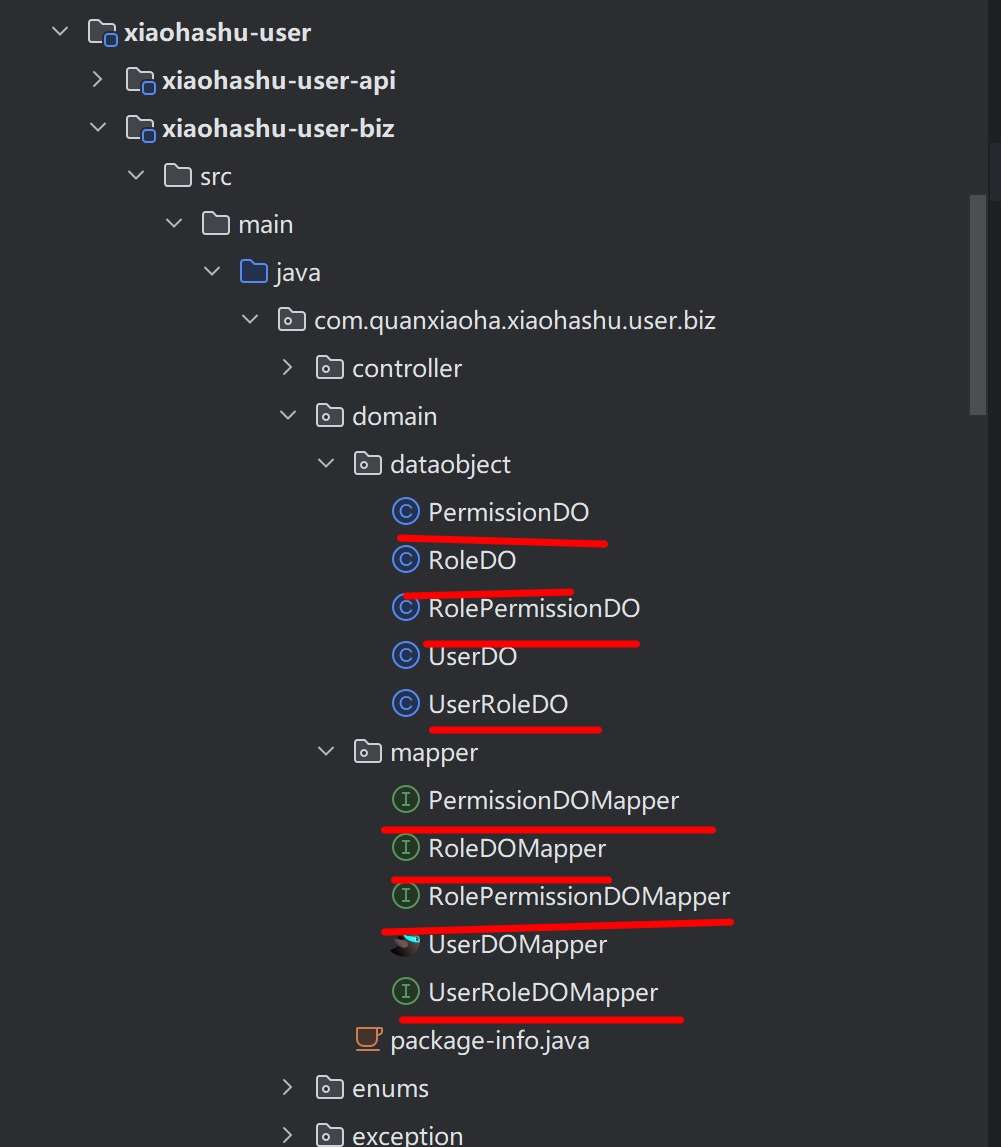Click the package-info.java coffee cup icon
The height and width of the screenshot is (1147, 1001).
point(368,1041)
